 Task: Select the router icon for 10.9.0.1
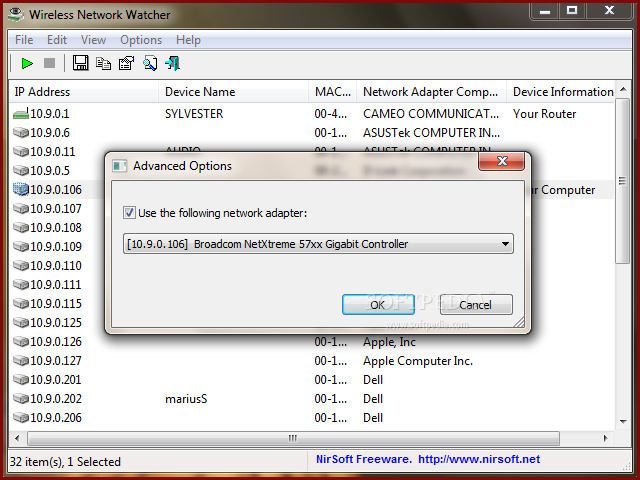(x=20, y=114)
